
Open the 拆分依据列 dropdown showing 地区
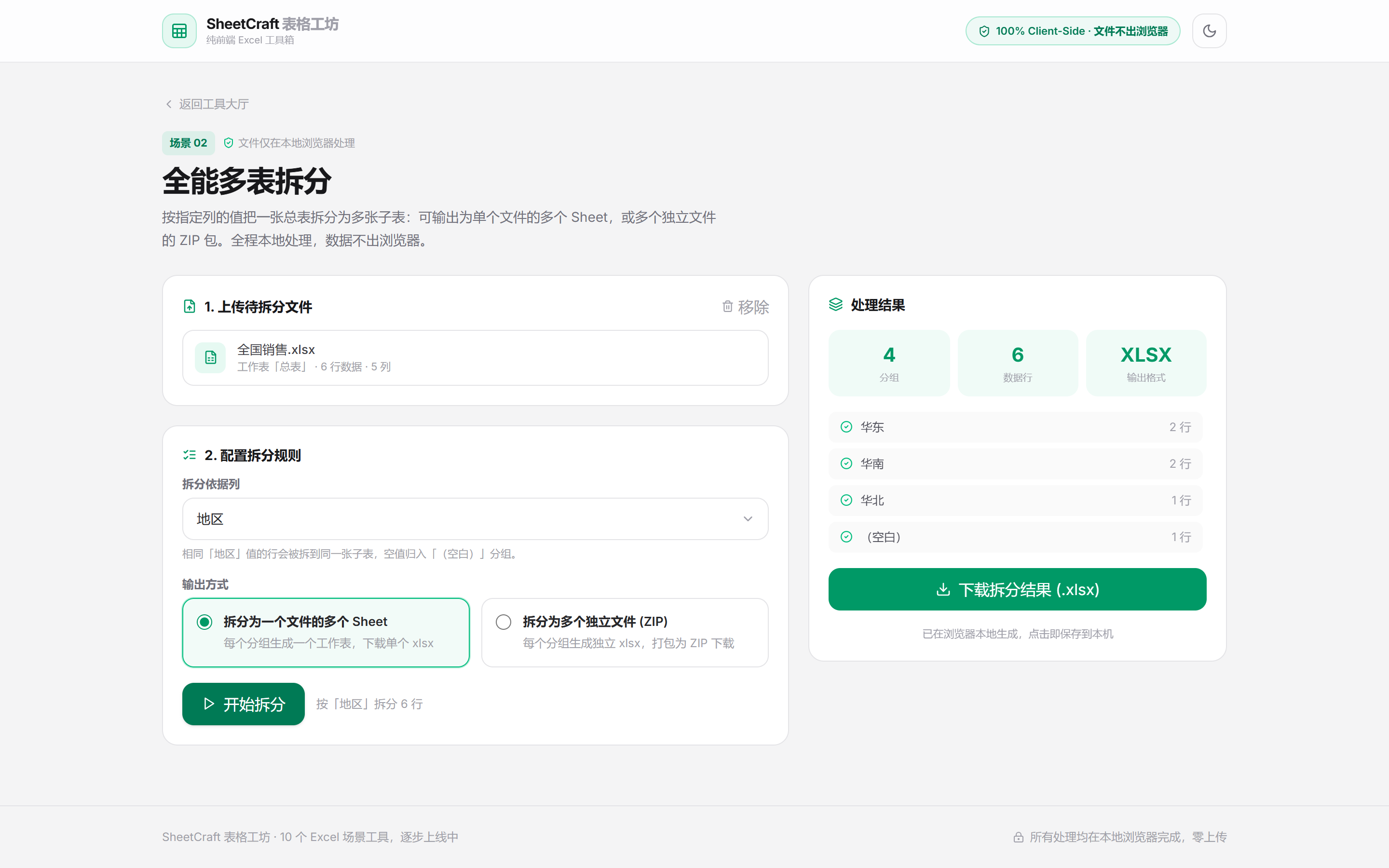pos(475,519)
